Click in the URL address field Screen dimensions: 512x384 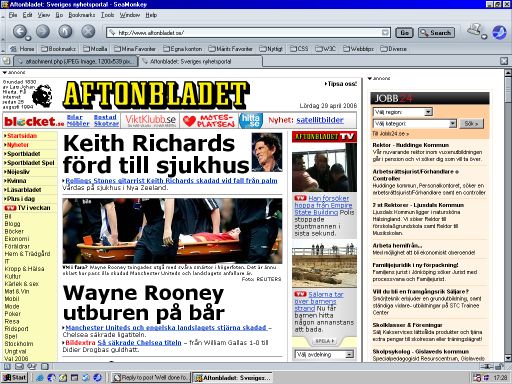click(x=247, y=32)
